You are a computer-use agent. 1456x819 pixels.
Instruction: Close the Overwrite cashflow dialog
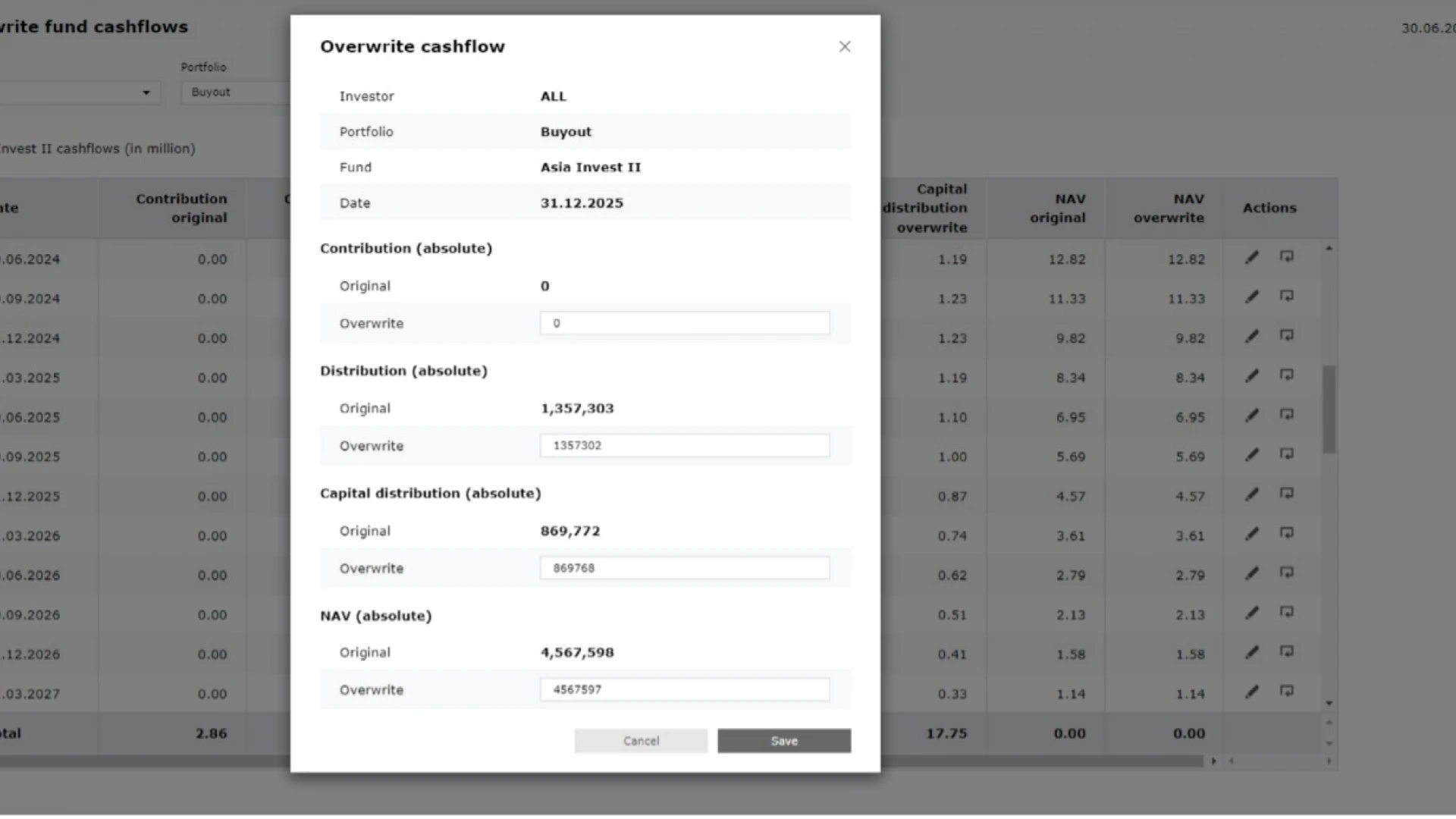point(844,47)
